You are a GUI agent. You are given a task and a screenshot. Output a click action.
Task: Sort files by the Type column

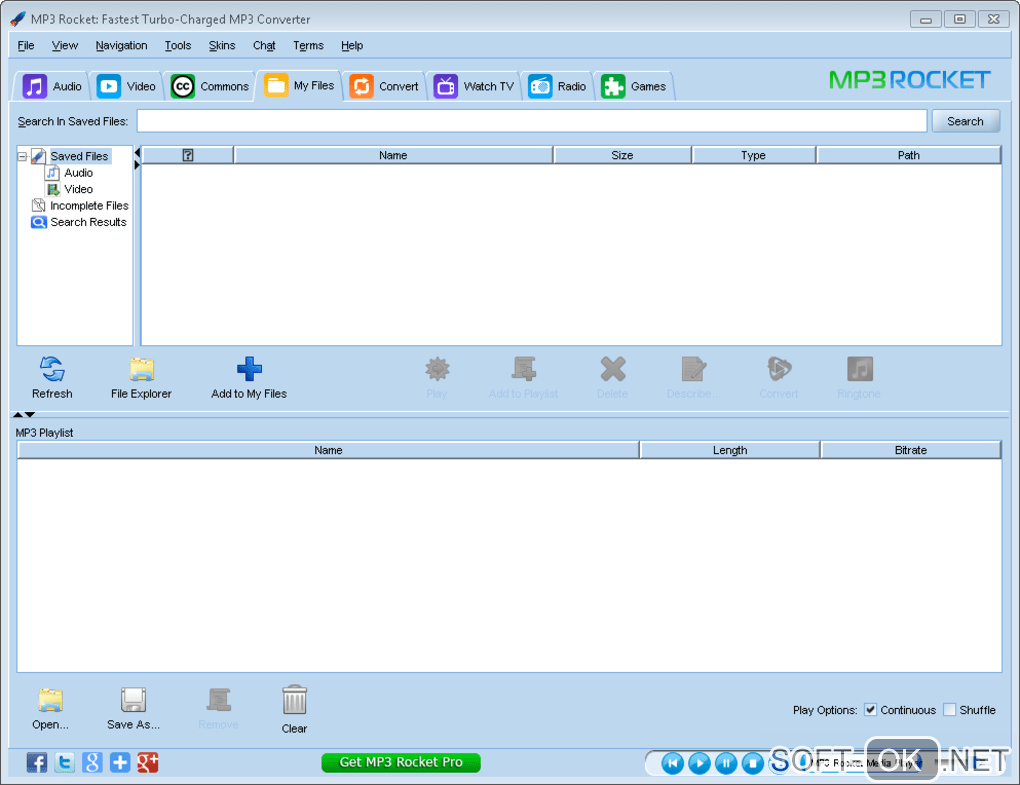[x=753, y=155]
